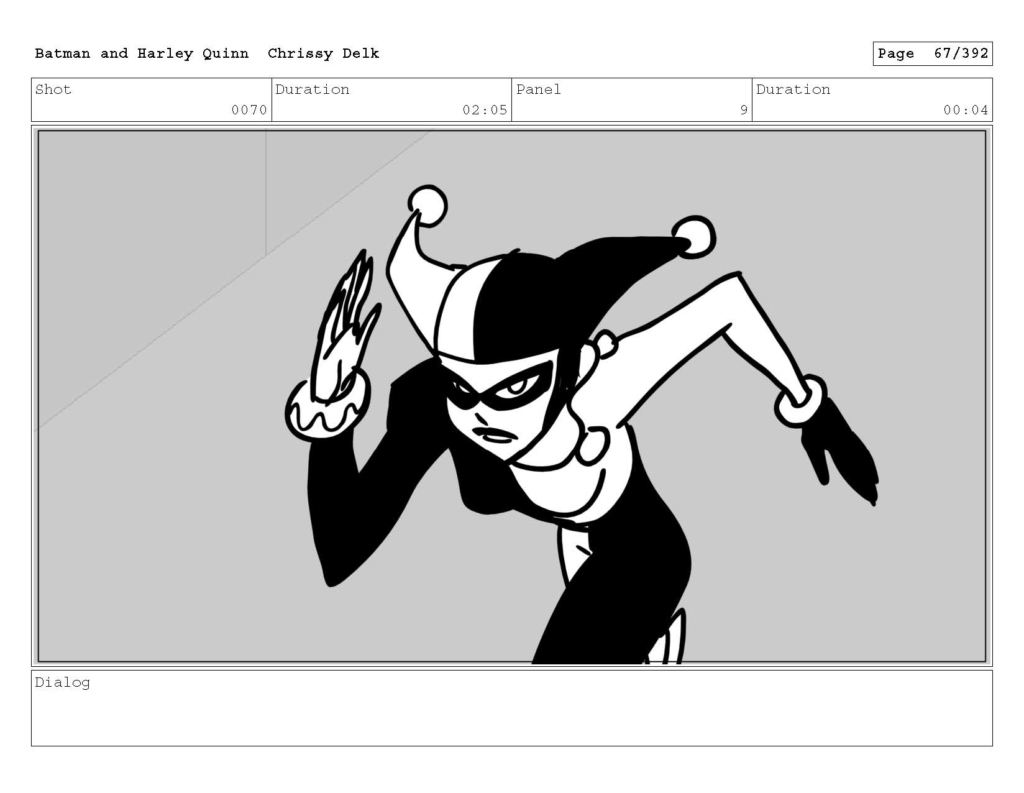This screenshot has height=793, width=1024.
Task: Click the Harley Quinn storyboard drawing
Action: (x=512, y=396)
